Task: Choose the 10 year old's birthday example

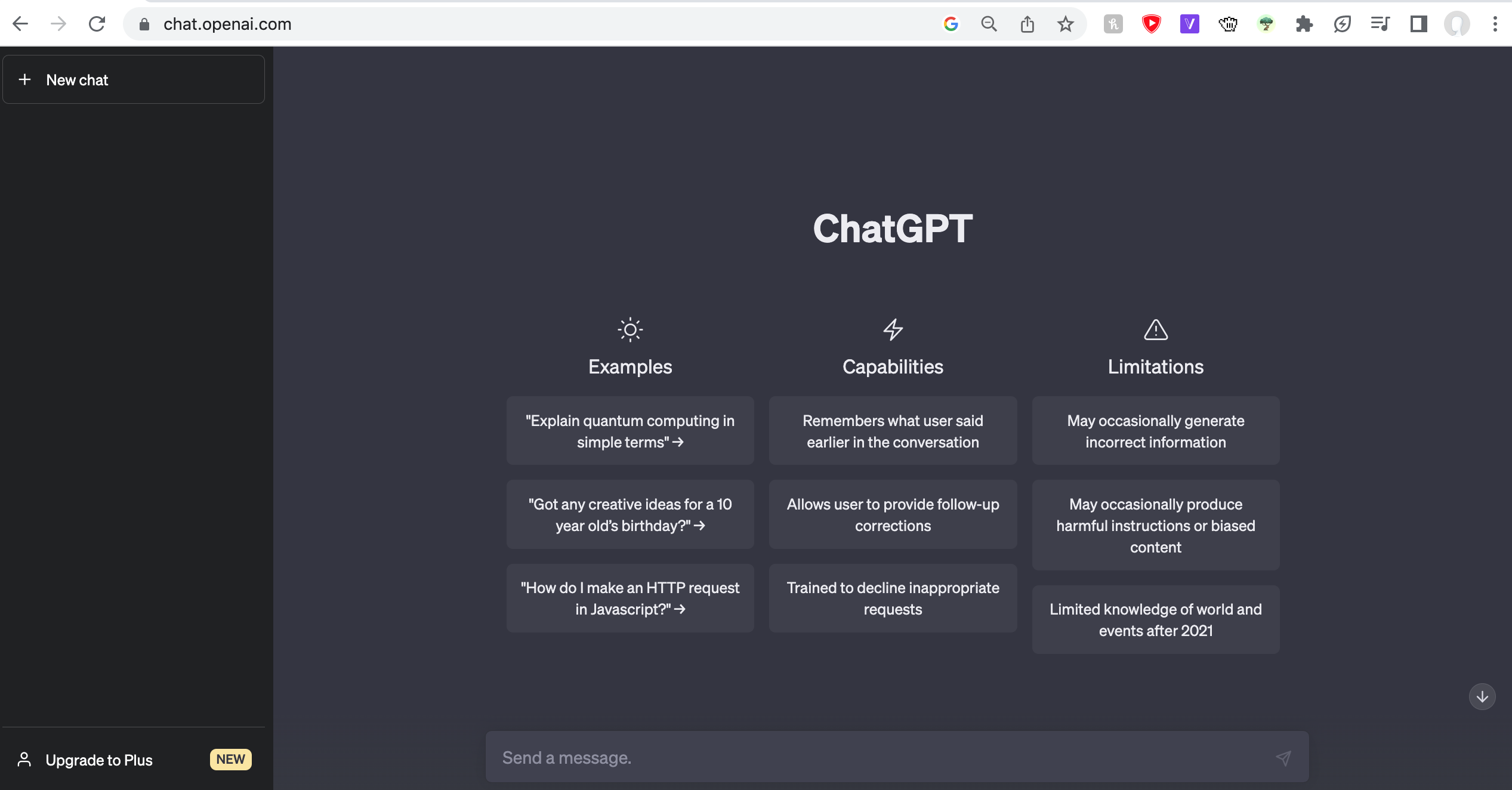Action: 630,514
